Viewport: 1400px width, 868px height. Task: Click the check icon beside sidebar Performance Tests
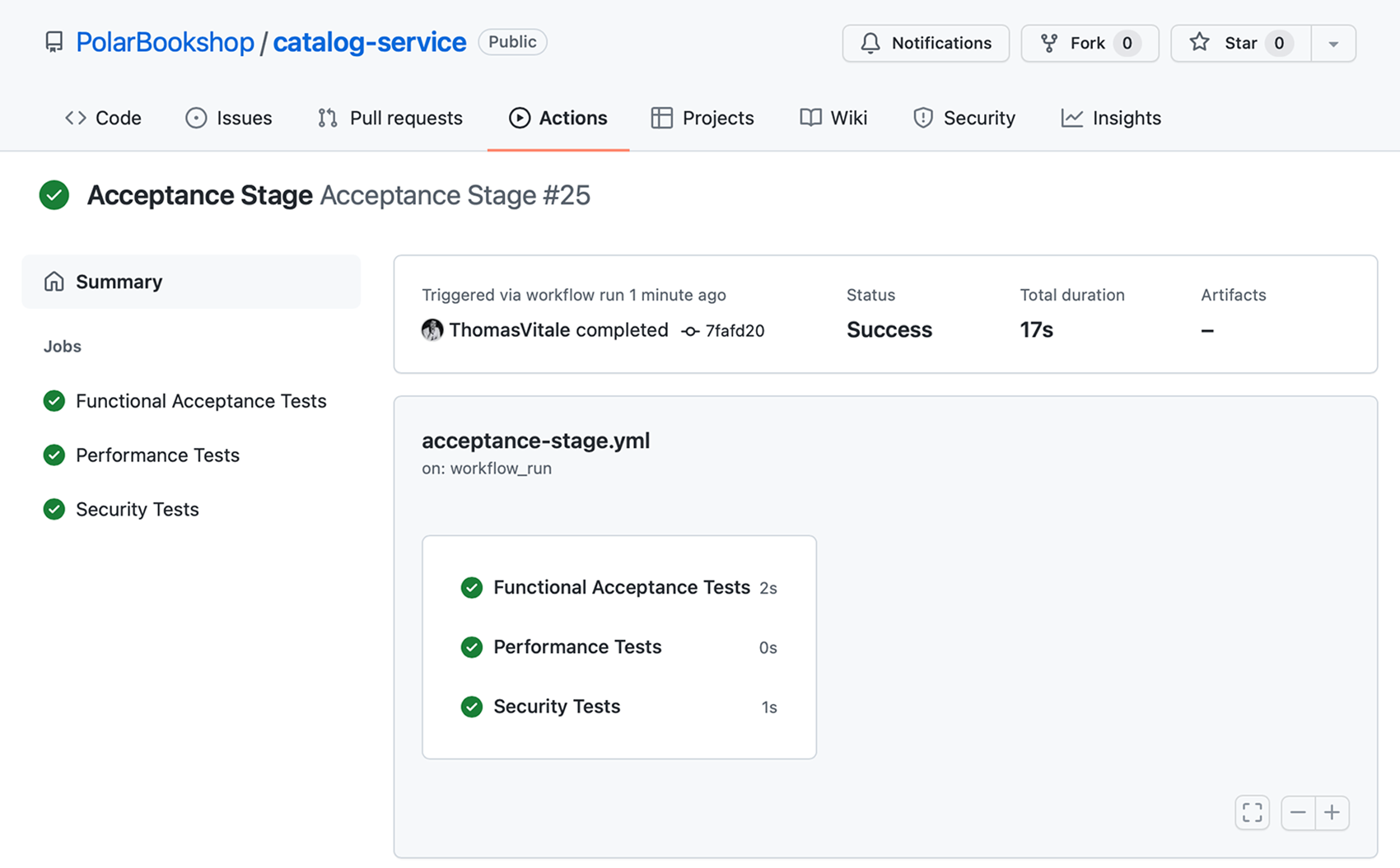tap(54, 455)
